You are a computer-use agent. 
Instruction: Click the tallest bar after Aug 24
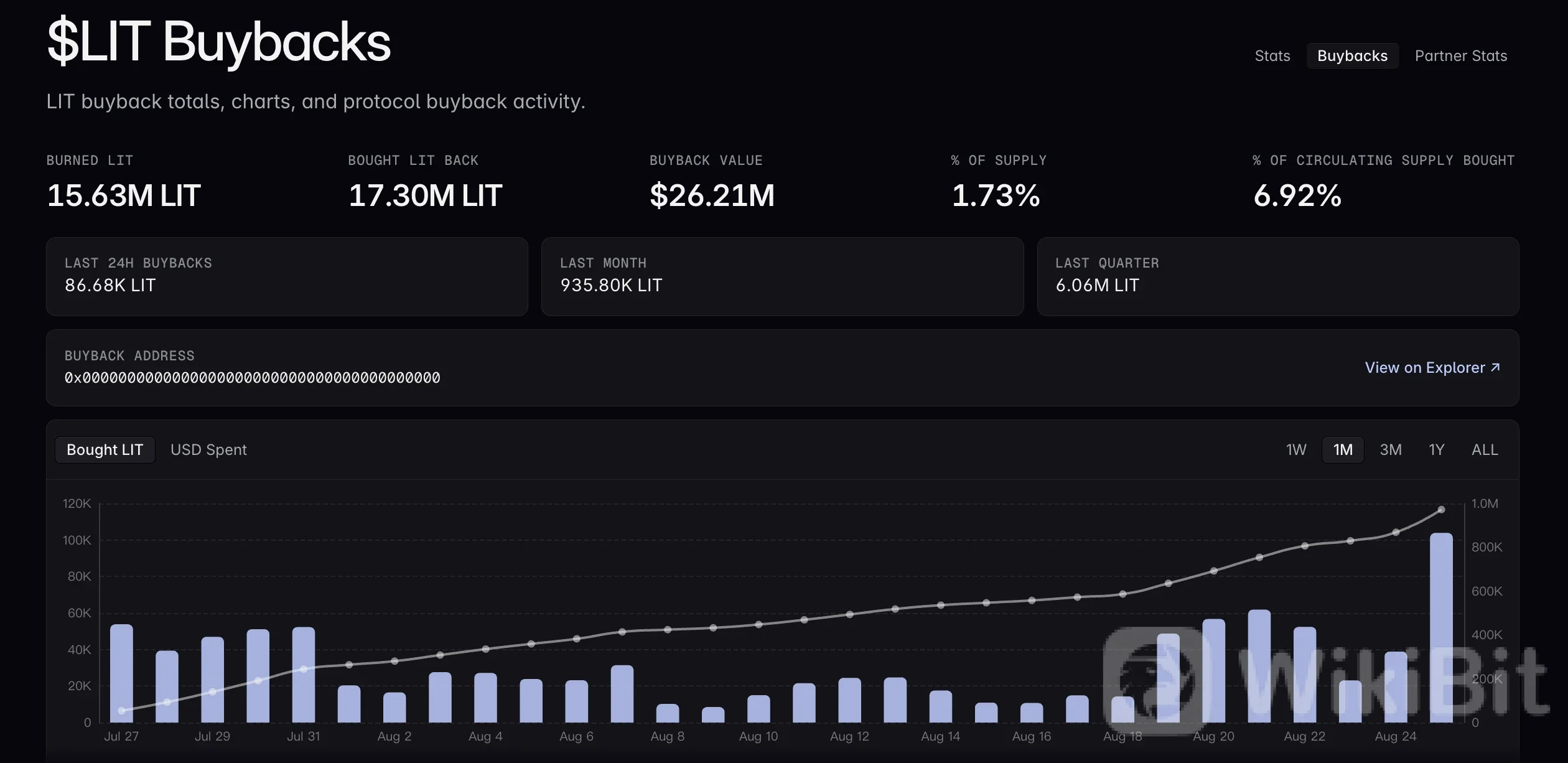pos(1441,627)
